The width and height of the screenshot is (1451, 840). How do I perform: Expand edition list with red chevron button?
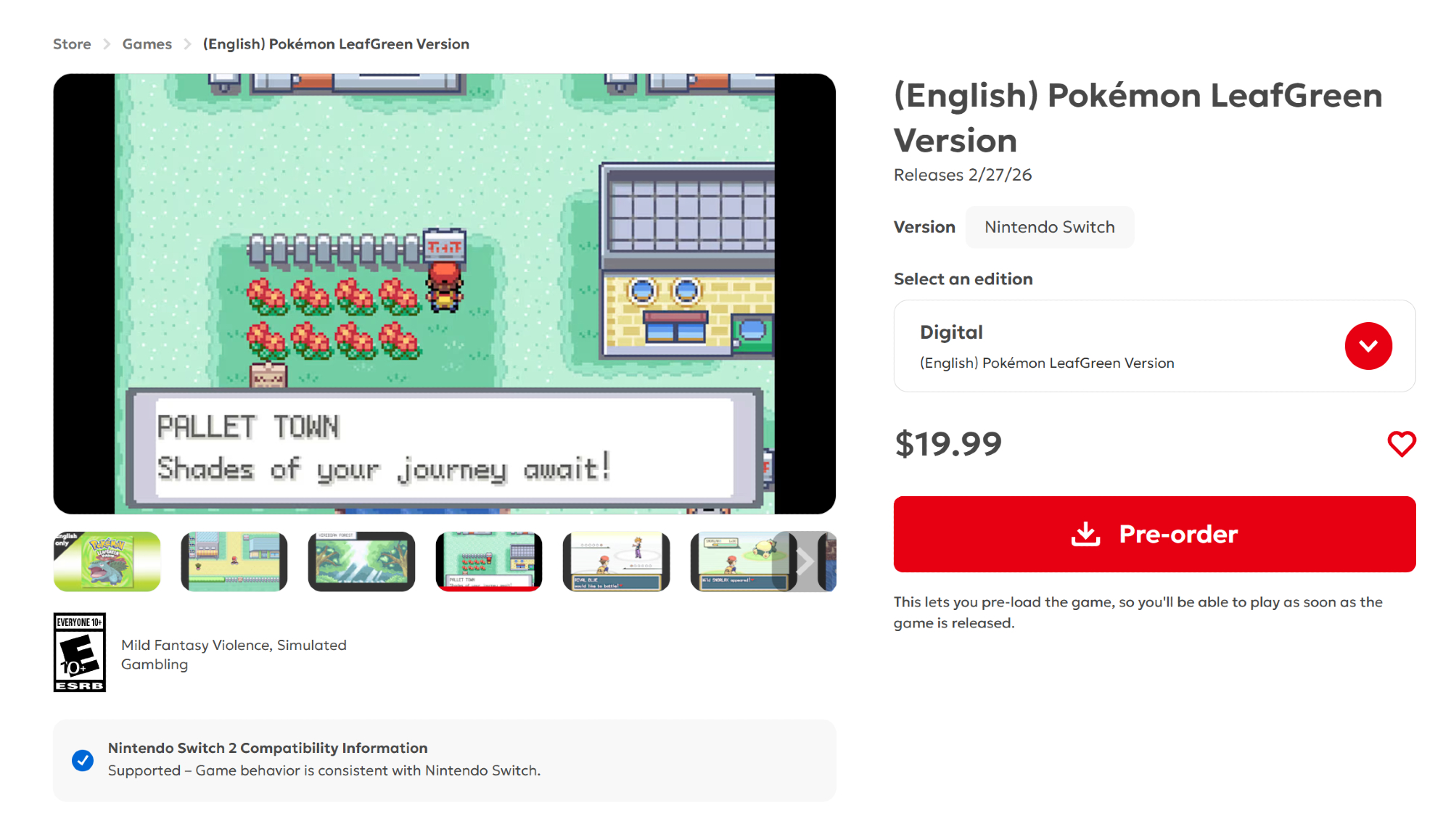[x=1368, y=346]
